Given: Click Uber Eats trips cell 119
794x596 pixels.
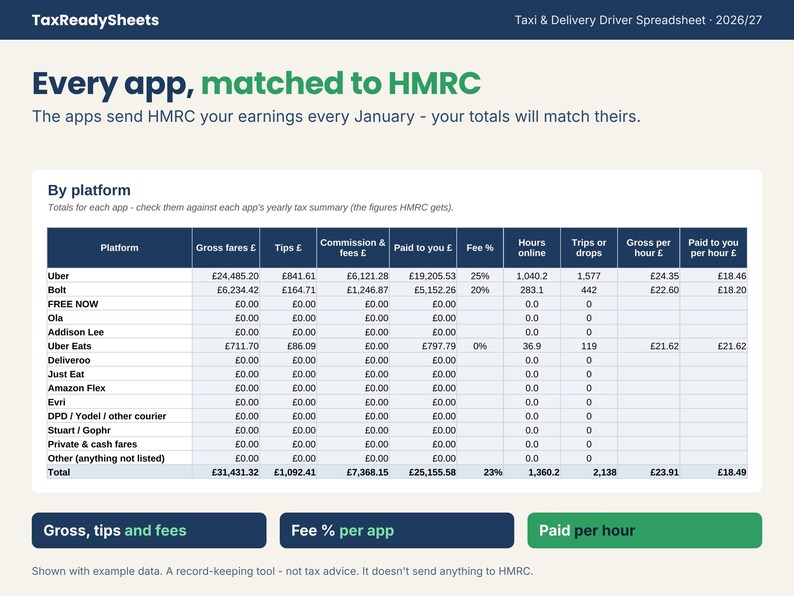Looking at the screenshot, I should (589, 346).
